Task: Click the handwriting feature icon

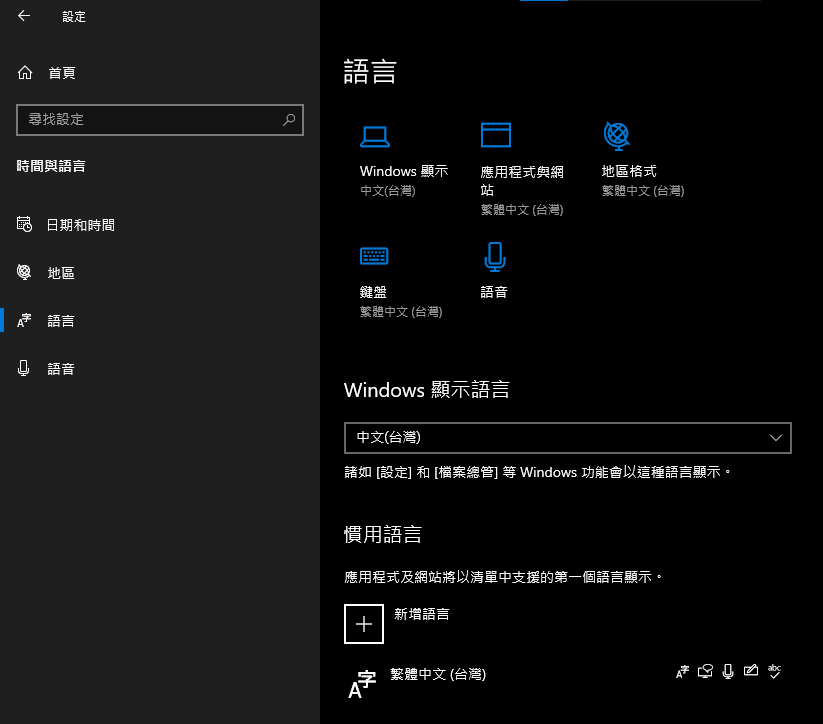Action: [751, 670]
